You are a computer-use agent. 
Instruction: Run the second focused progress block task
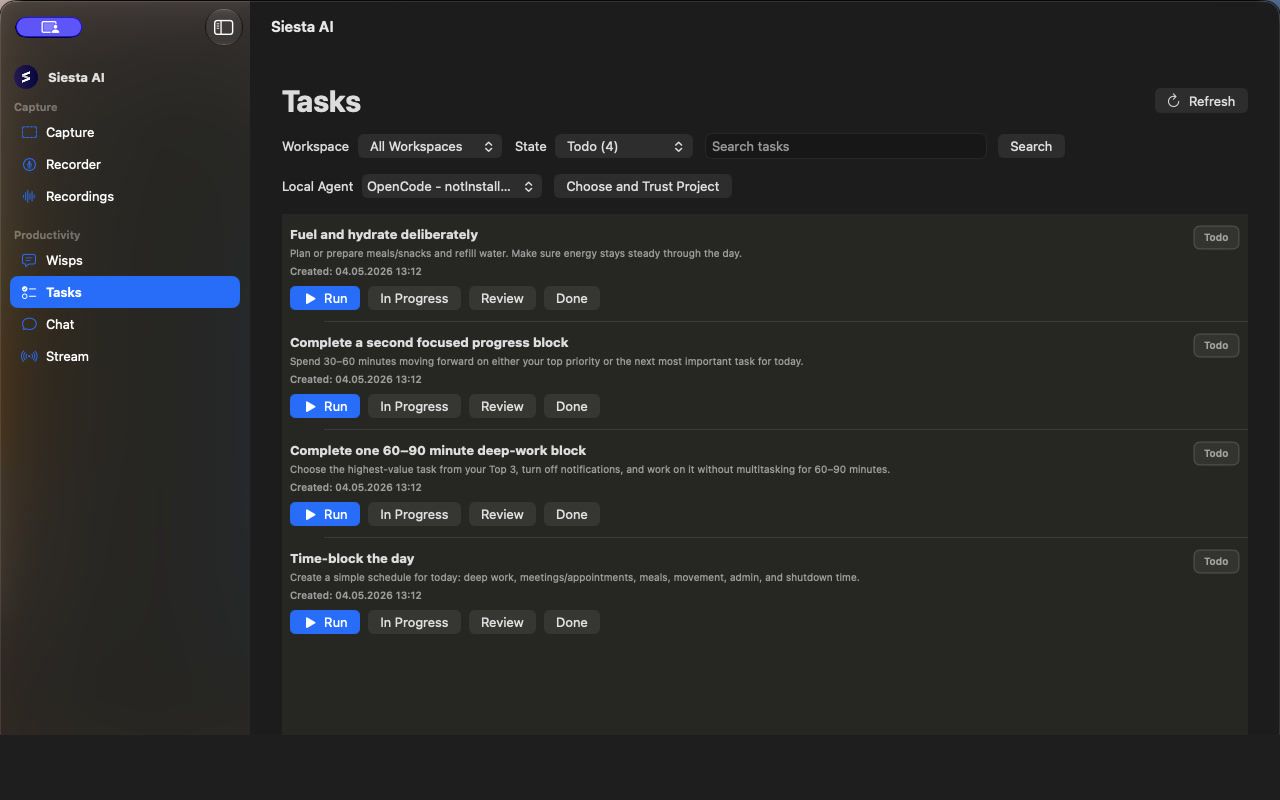tap(325, 406)
